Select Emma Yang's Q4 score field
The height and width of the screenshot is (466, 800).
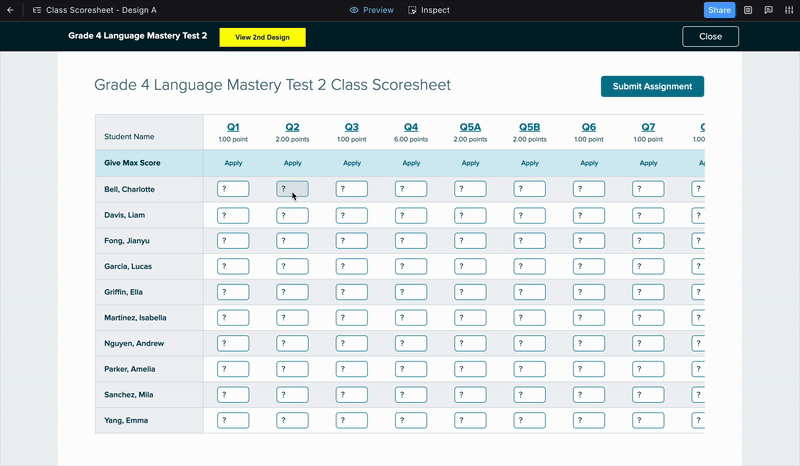tap(411, 420)
